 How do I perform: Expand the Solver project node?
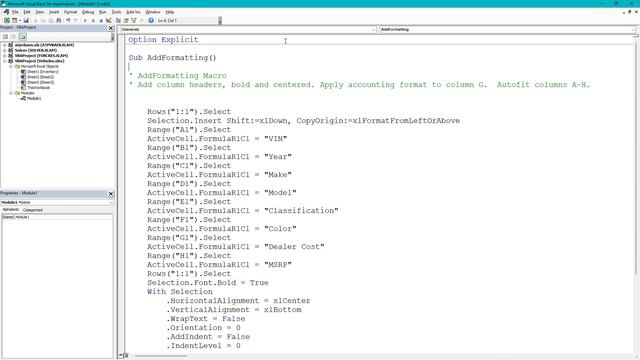point(5,50)
